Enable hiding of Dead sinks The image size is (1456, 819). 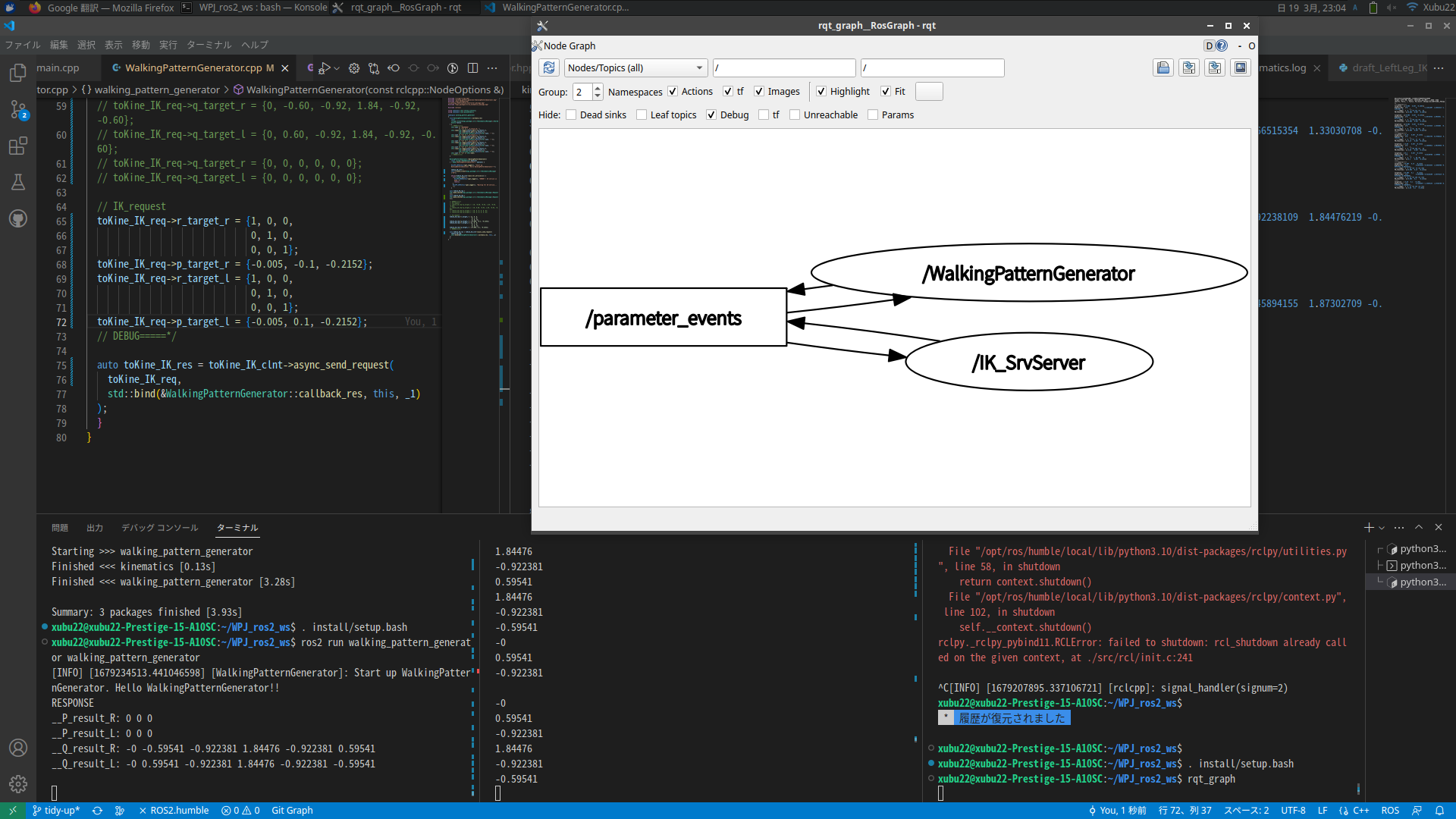tap(571, 115)
